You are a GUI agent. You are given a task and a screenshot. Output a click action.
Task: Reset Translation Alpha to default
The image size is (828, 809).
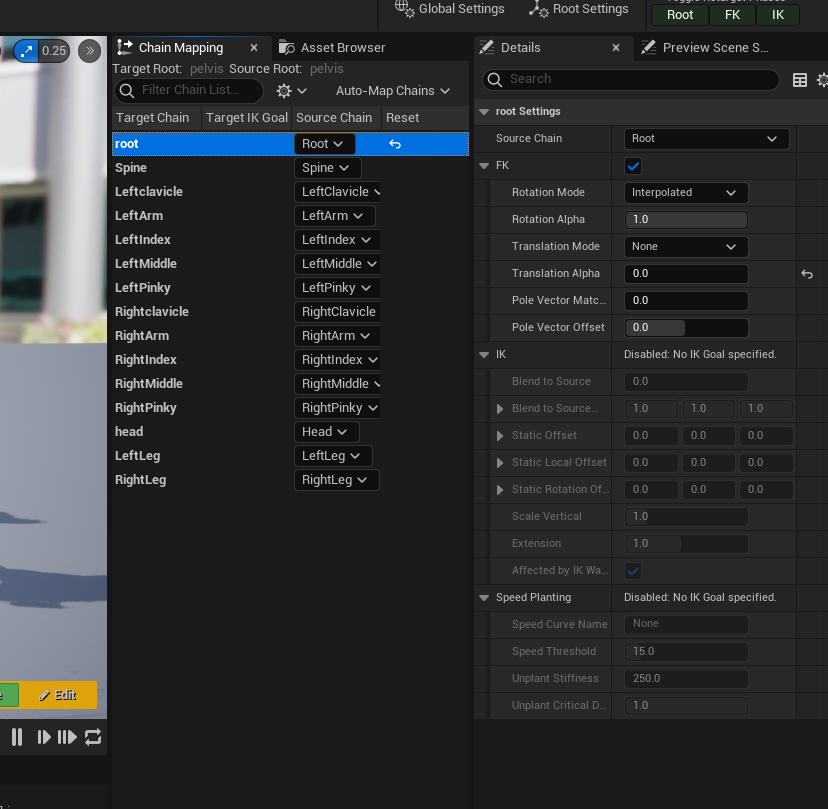pyautogui.click(x=807, y=274)
